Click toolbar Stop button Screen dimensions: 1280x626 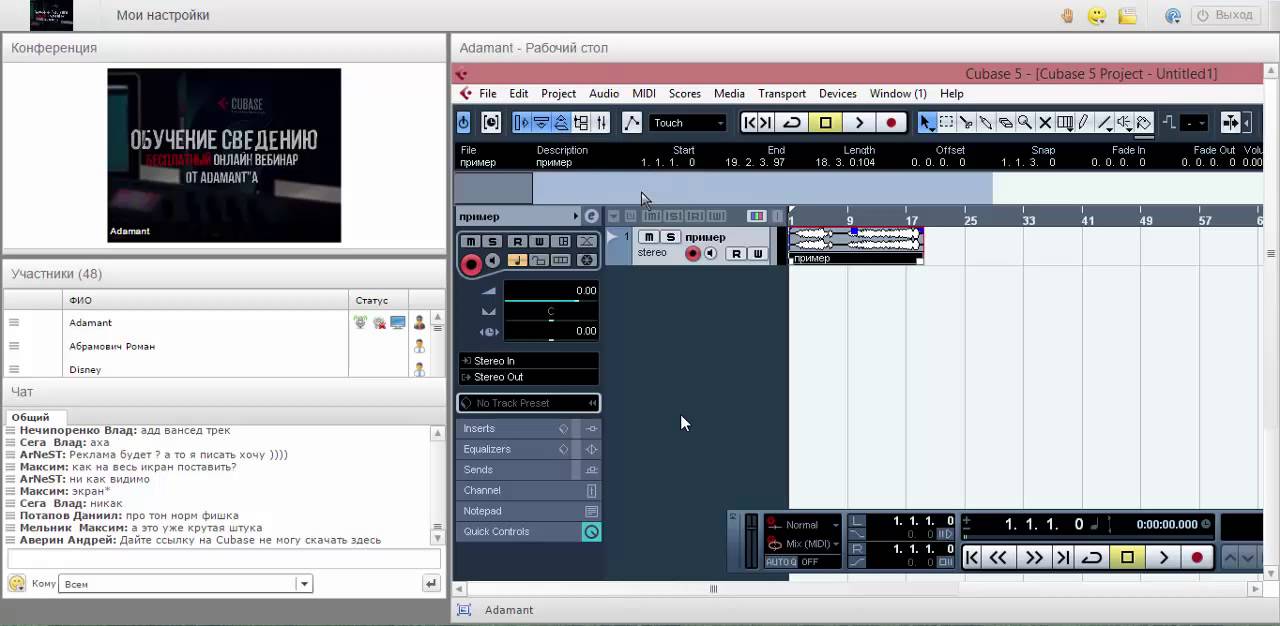(825, 122)
